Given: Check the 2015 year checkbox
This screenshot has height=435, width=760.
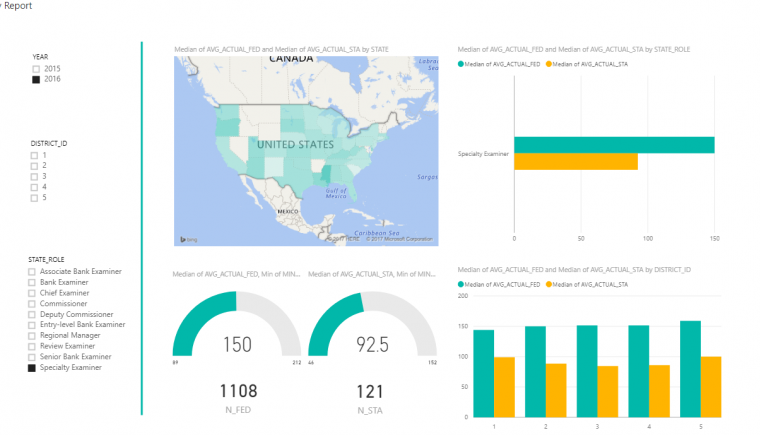Looking at the screenshot, I should point(36,69).
